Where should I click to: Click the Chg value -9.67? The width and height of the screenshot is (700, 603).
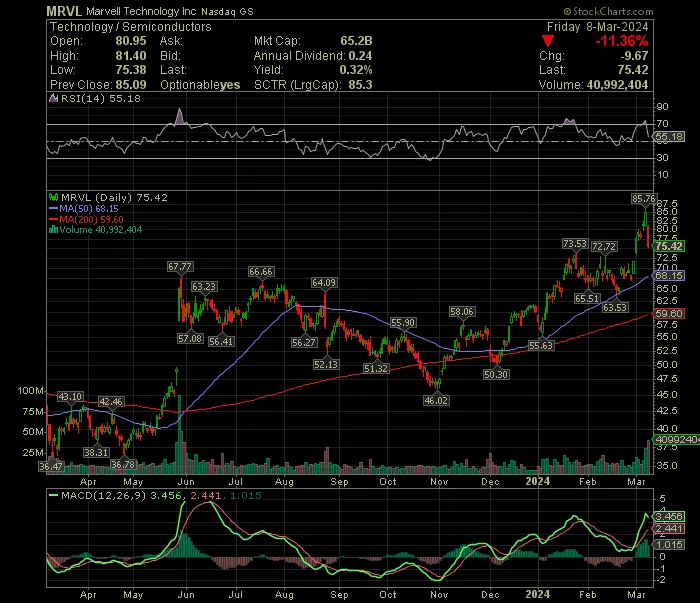click(634, 55)
